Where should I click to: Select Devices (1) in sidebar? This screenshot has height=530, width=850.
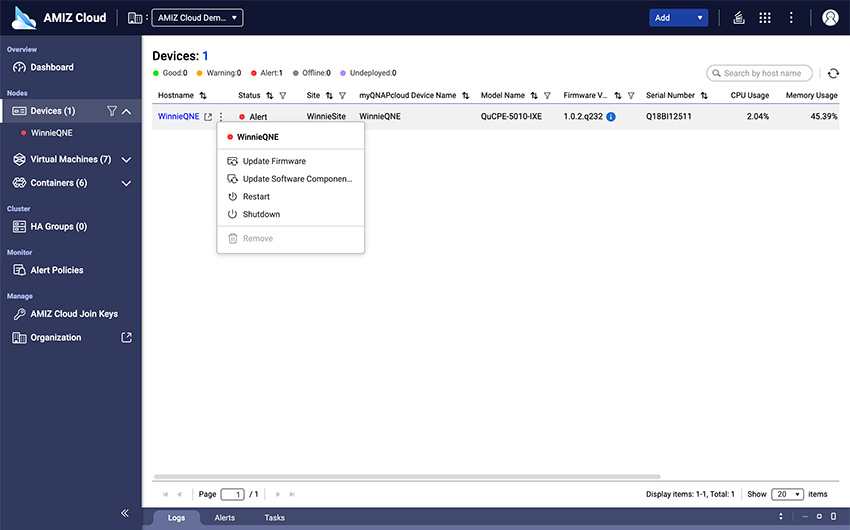coord(53,111)
